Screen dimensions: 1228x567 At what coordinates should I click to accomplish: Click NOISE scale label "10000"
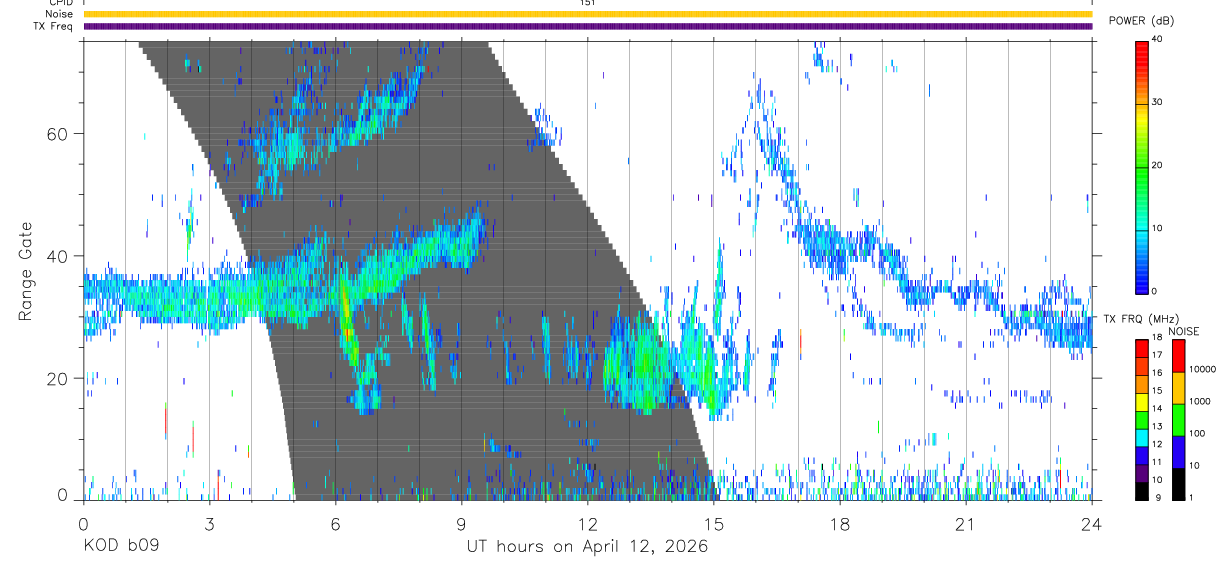click(x=1201, y=370)
